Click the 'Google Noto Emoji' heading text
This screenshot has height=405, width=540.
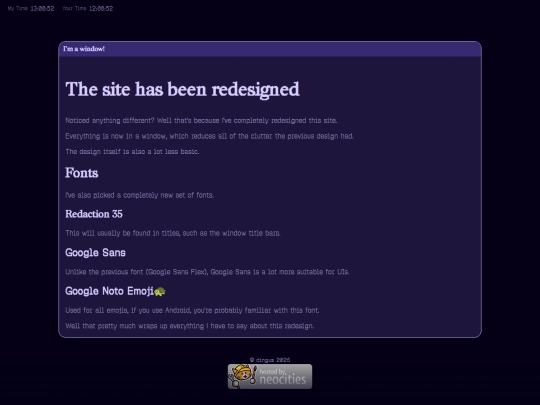click(x=110, y=291)
